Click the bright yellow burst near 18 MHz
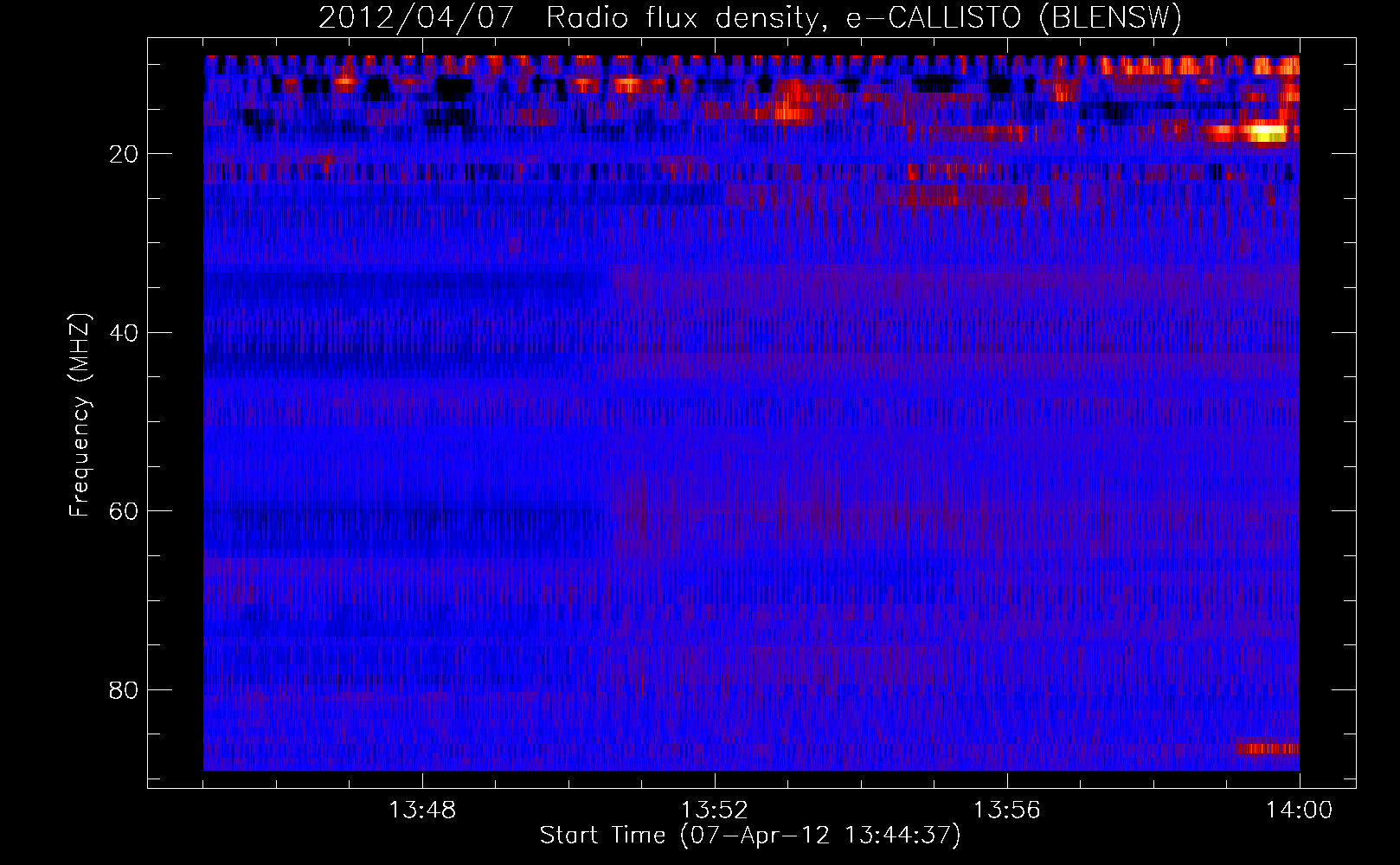Screen dimensions: 1400x865 click(1265, 133)
